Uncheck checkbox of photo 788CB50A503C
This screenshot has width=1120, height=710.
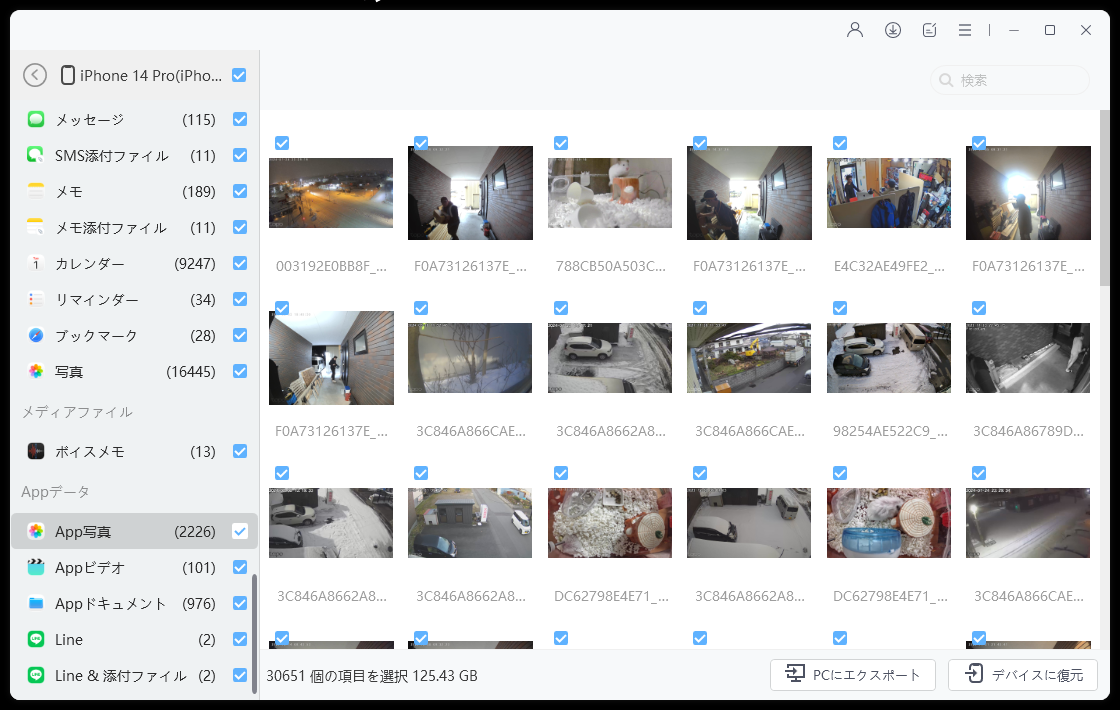(561, 143)
